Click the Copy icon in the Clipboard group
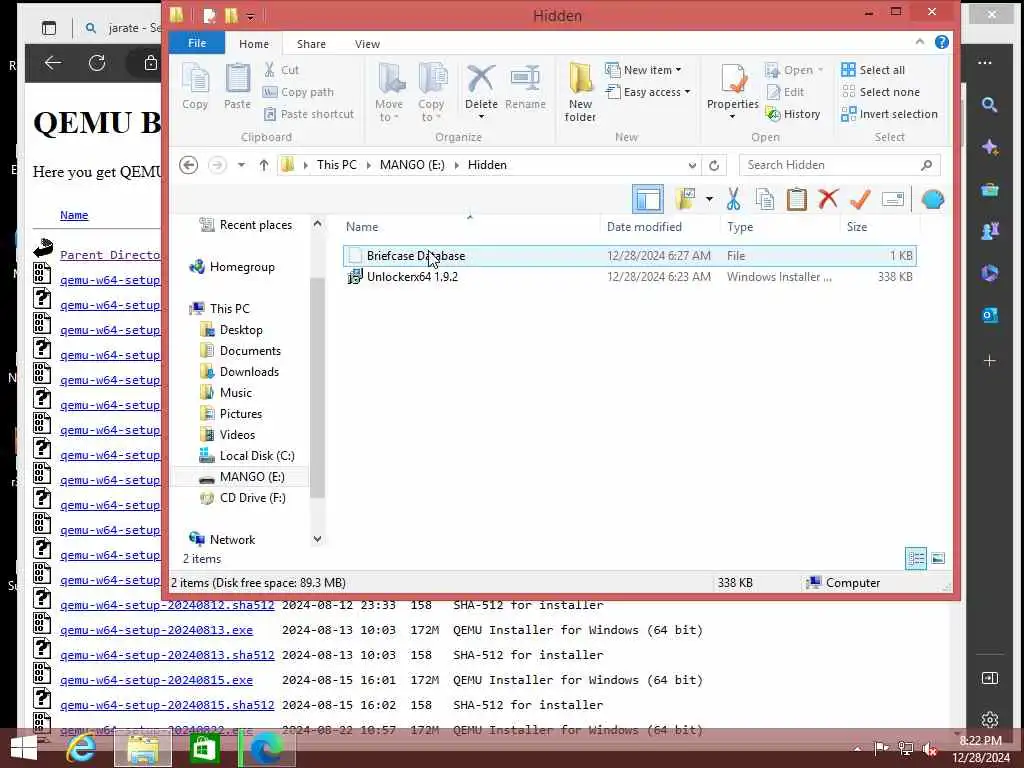The width and height of the screenshot is (1024, 768). point(195,87)
